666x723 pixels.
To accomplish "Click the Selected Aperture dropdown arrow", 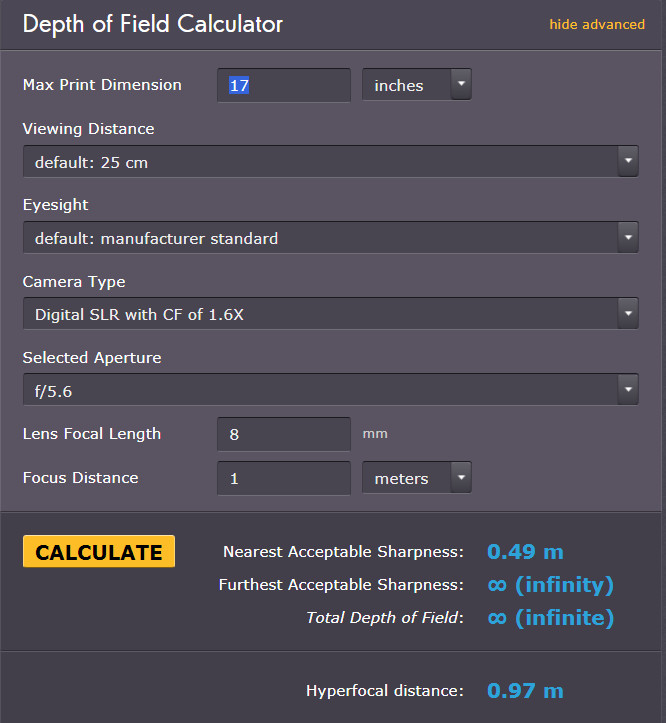I will point(628,390).
